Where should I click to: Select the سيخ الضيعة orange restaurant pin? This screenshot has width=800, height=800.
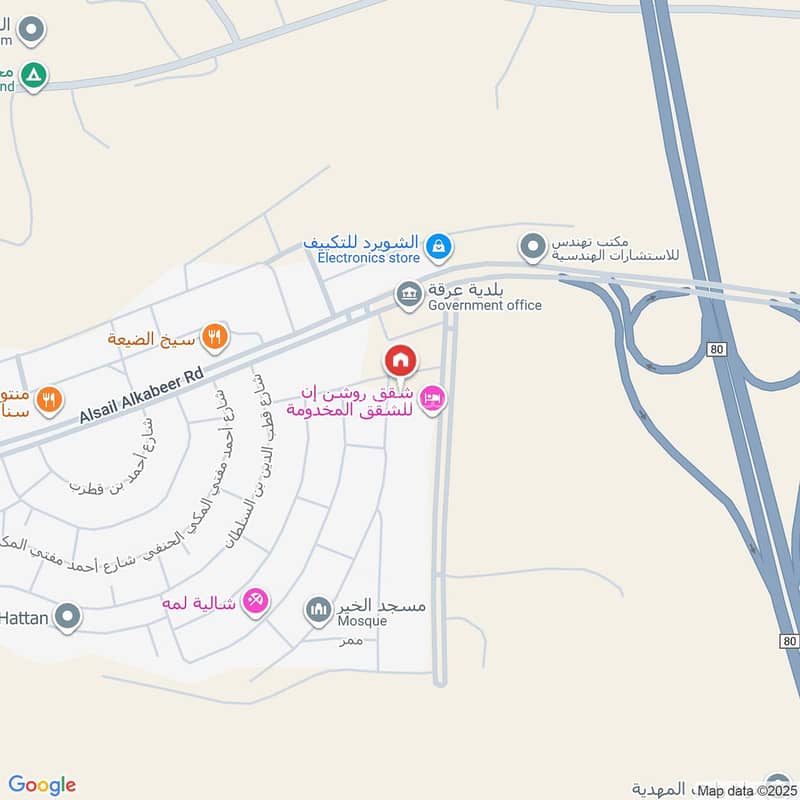coord(214,338)
